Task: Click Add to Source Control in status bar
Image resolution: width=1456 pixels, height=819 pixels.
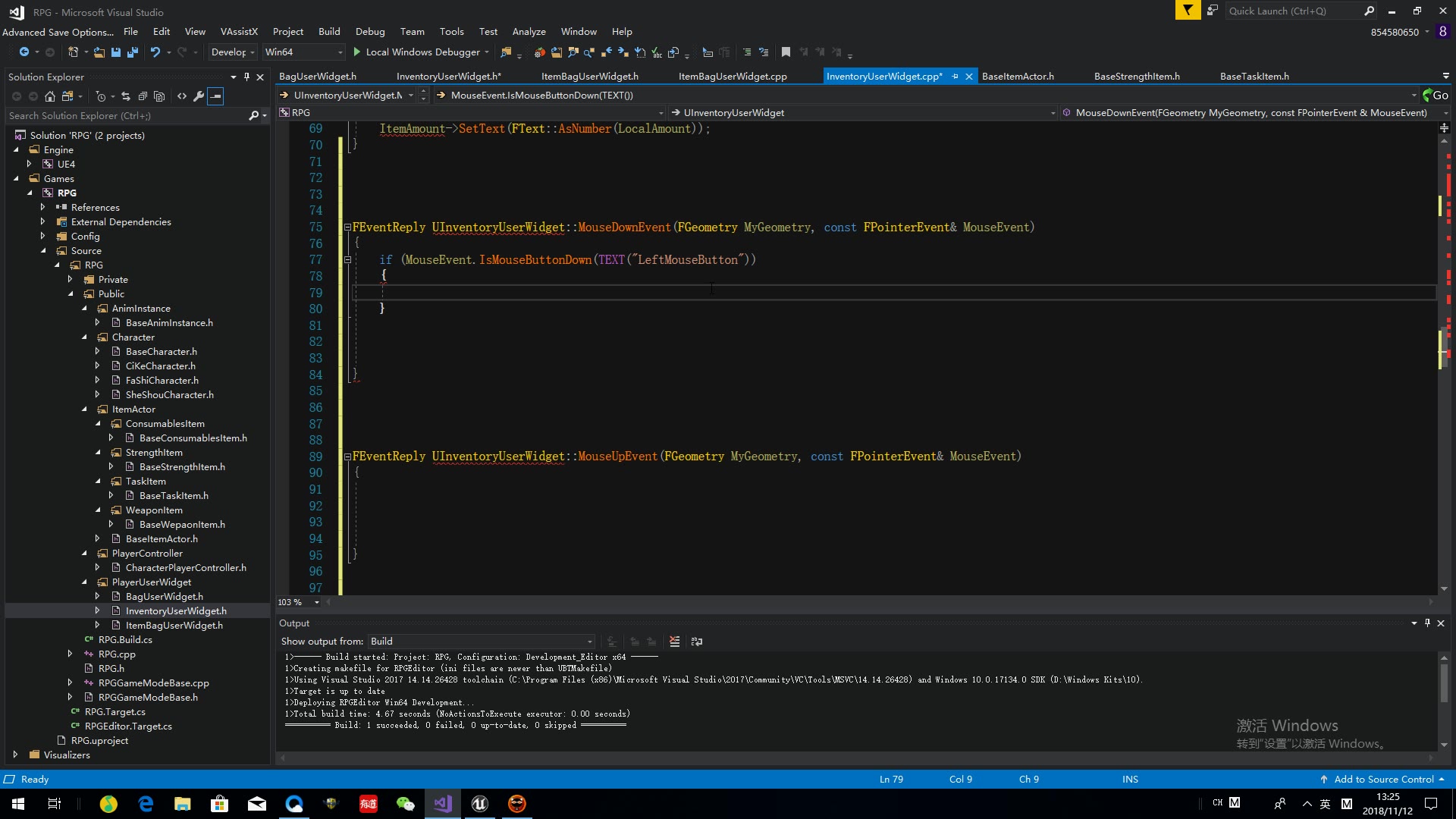Action: click(1382, 779)
